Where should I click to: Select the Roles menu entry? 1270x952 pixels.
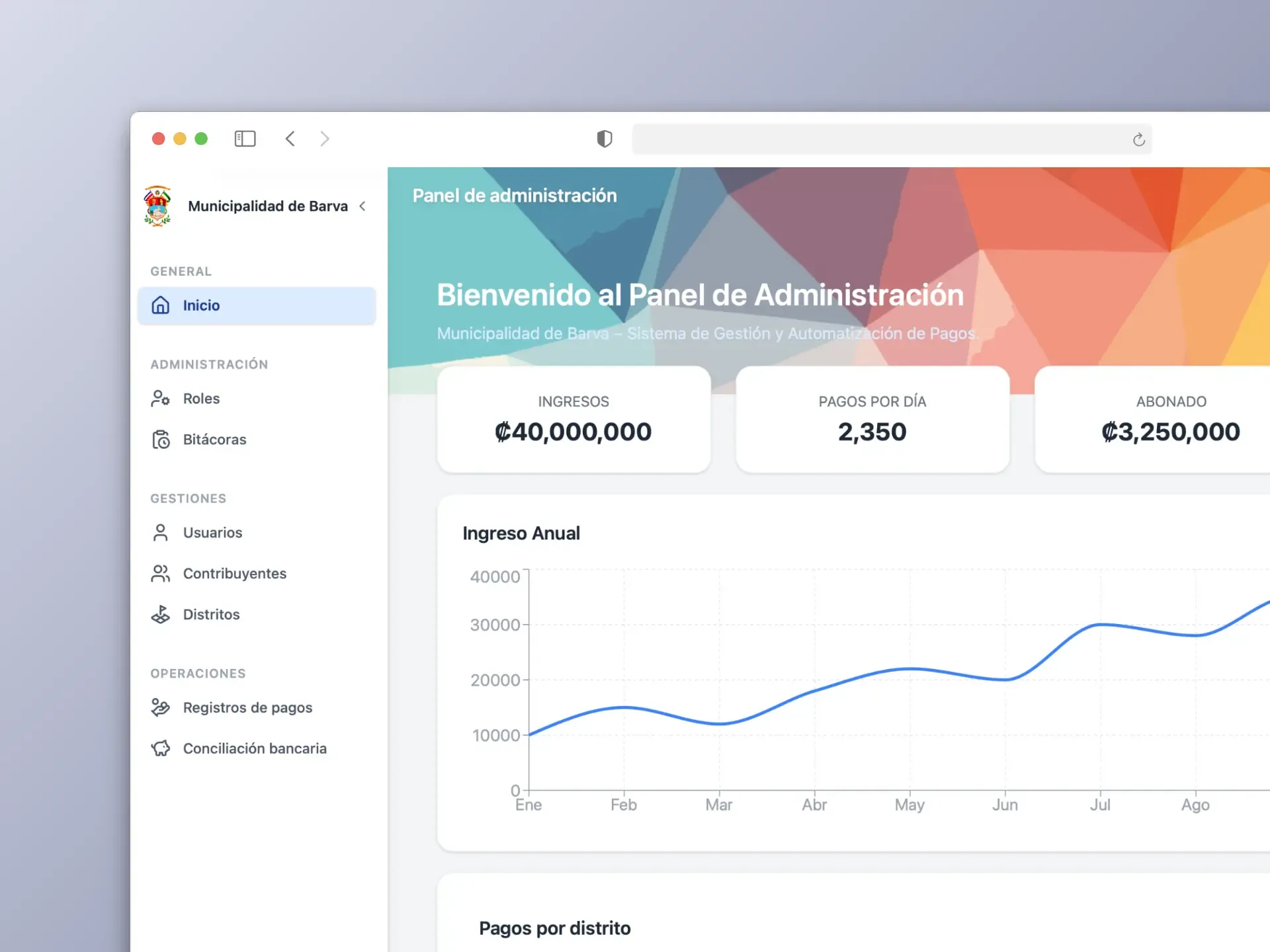click(x=201, y=398)
